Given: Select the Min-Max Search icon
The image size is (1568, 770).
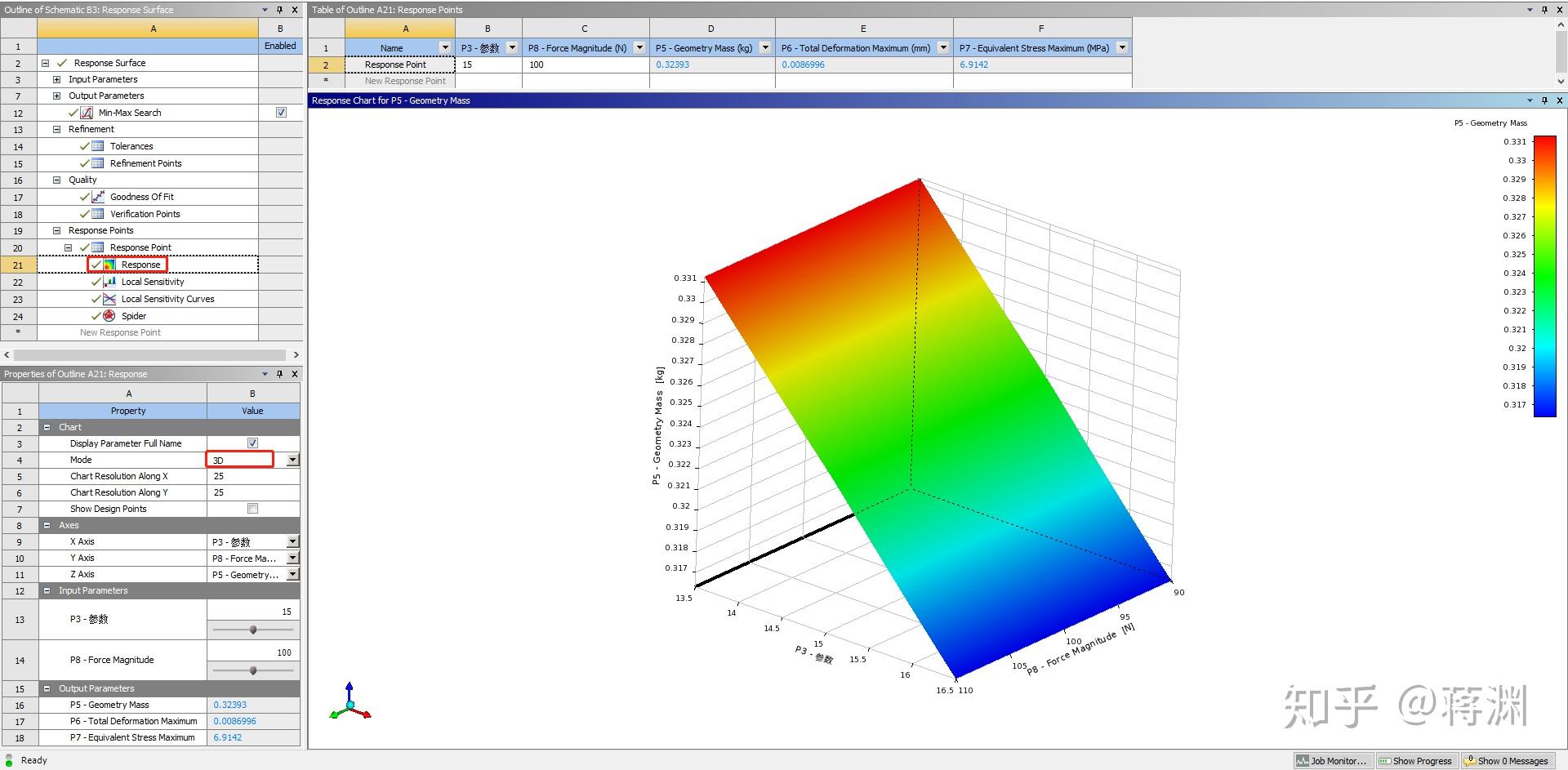Looking at the screenshot, I should 87,112.
